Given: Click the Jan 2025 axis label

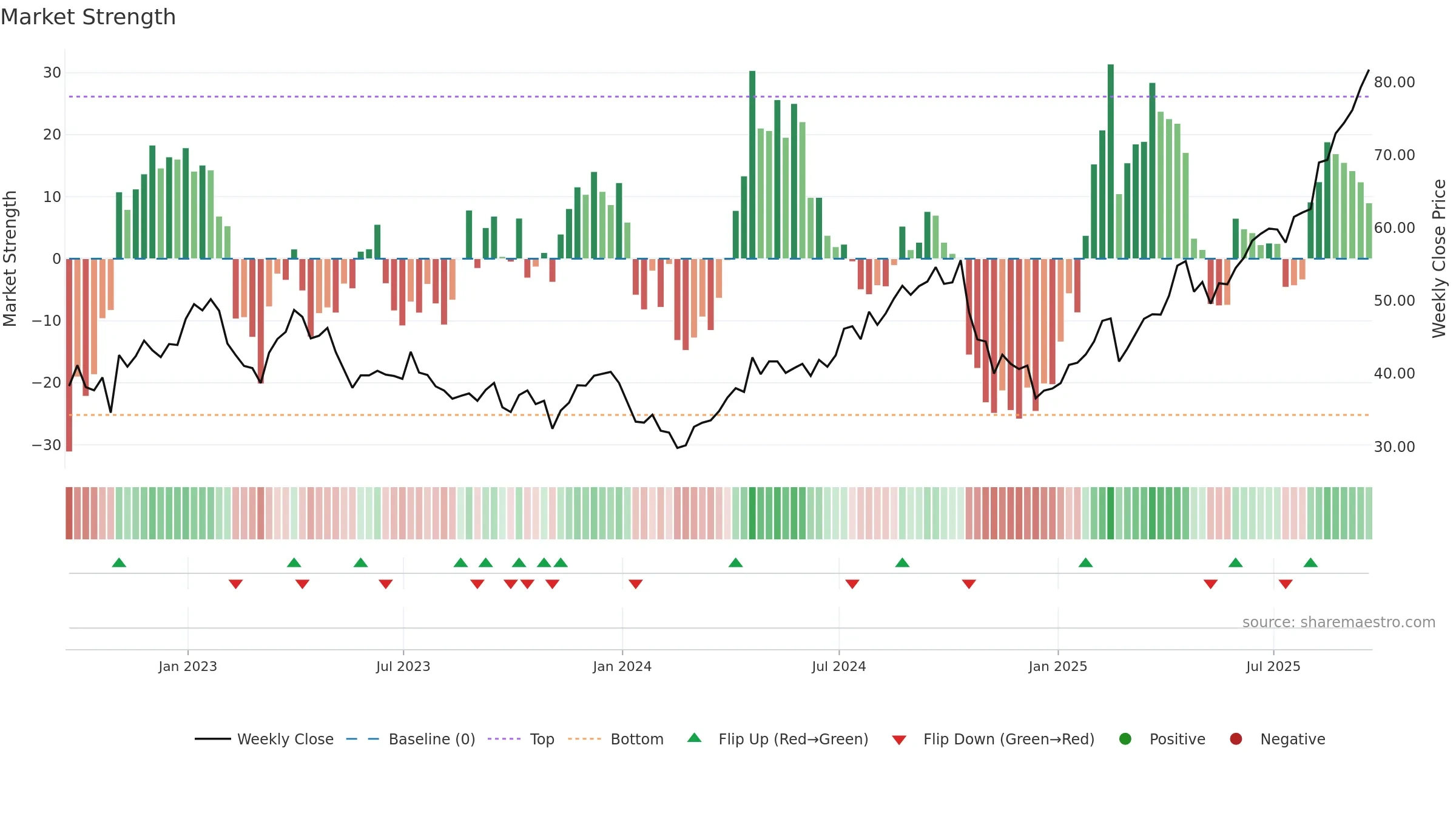Looking at the screenshot, I should click(1057, 666).
